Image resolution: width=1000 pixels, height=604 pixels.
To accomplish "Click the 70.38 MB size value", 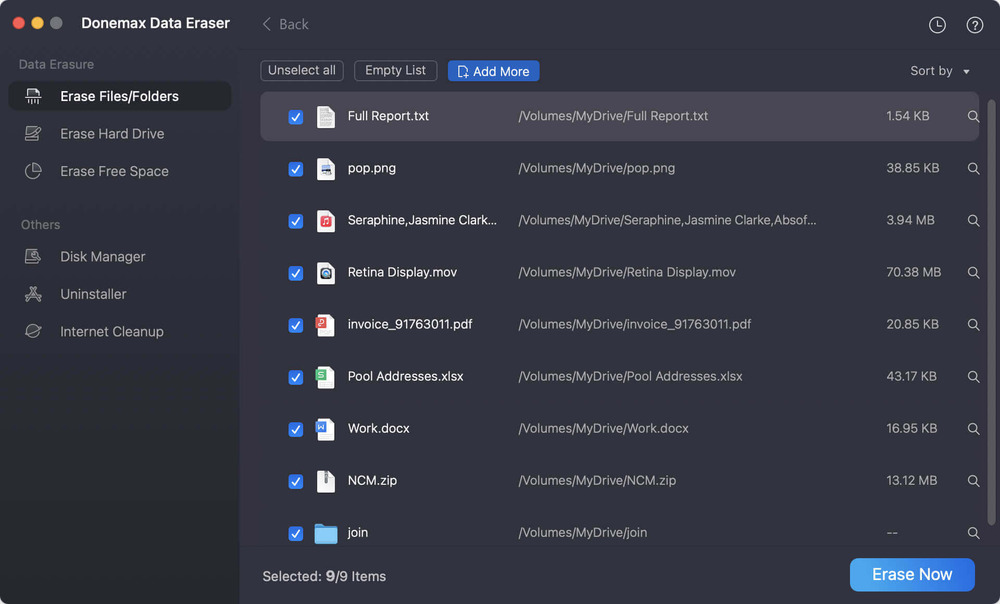I will pos(913,272).
